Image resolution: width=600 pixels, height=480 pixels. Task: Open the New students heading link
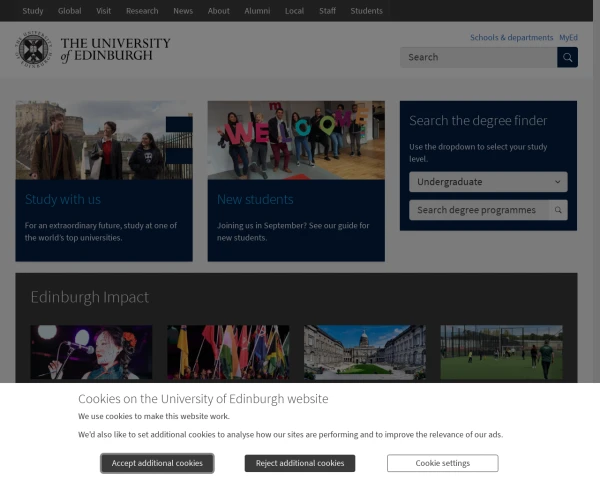255,199
